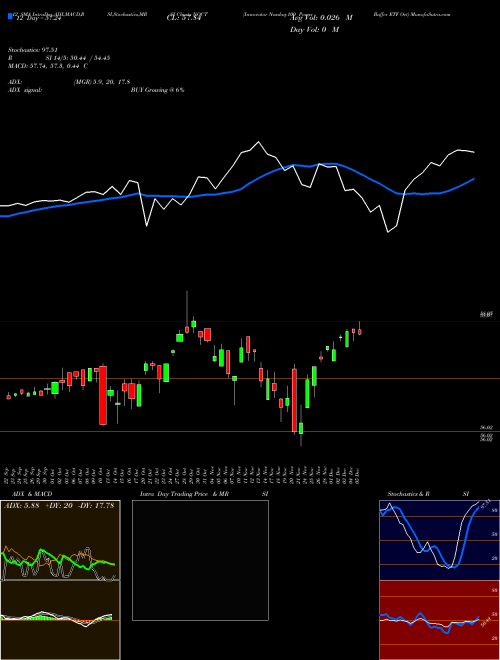Click the 'SI 14/3: 50.44 / 54.45' reading
Image resolution: width=500 pixels, height=660 pixels.
78,58
